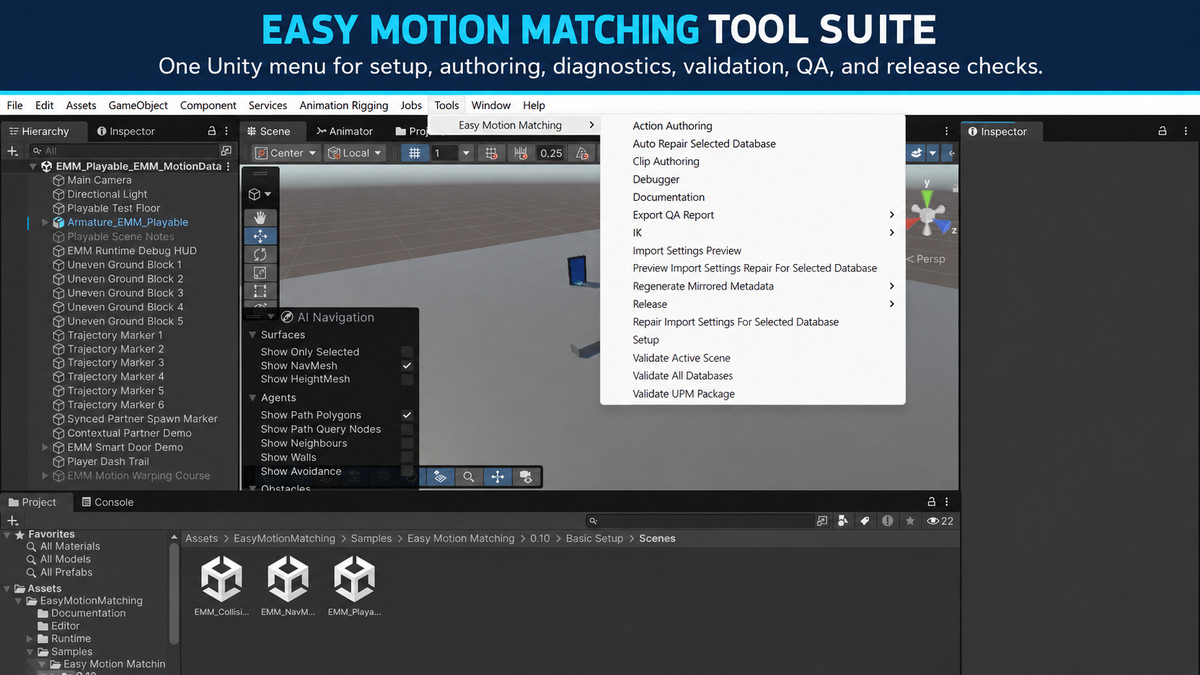Select the EMM_Collisi... scene asset thumbnail
The width and height of the screenshot is (1200, 675).
pos(222,587)
